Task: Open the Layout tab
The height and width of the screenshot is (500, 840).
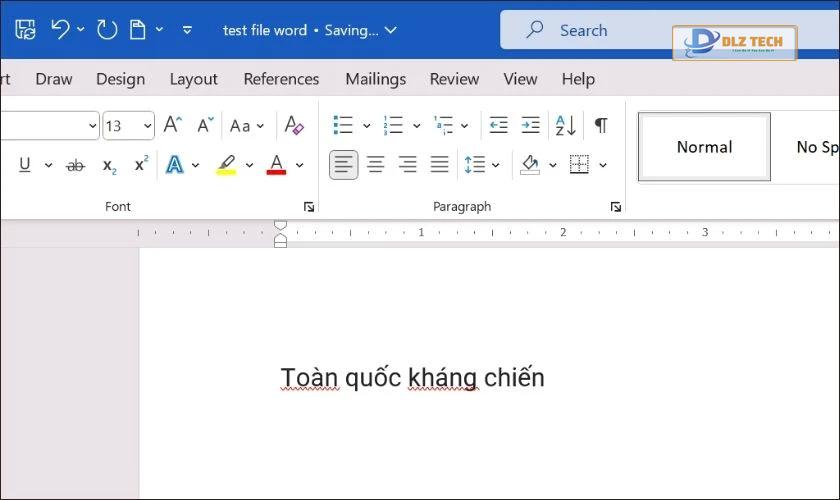Action: (193, 79)
